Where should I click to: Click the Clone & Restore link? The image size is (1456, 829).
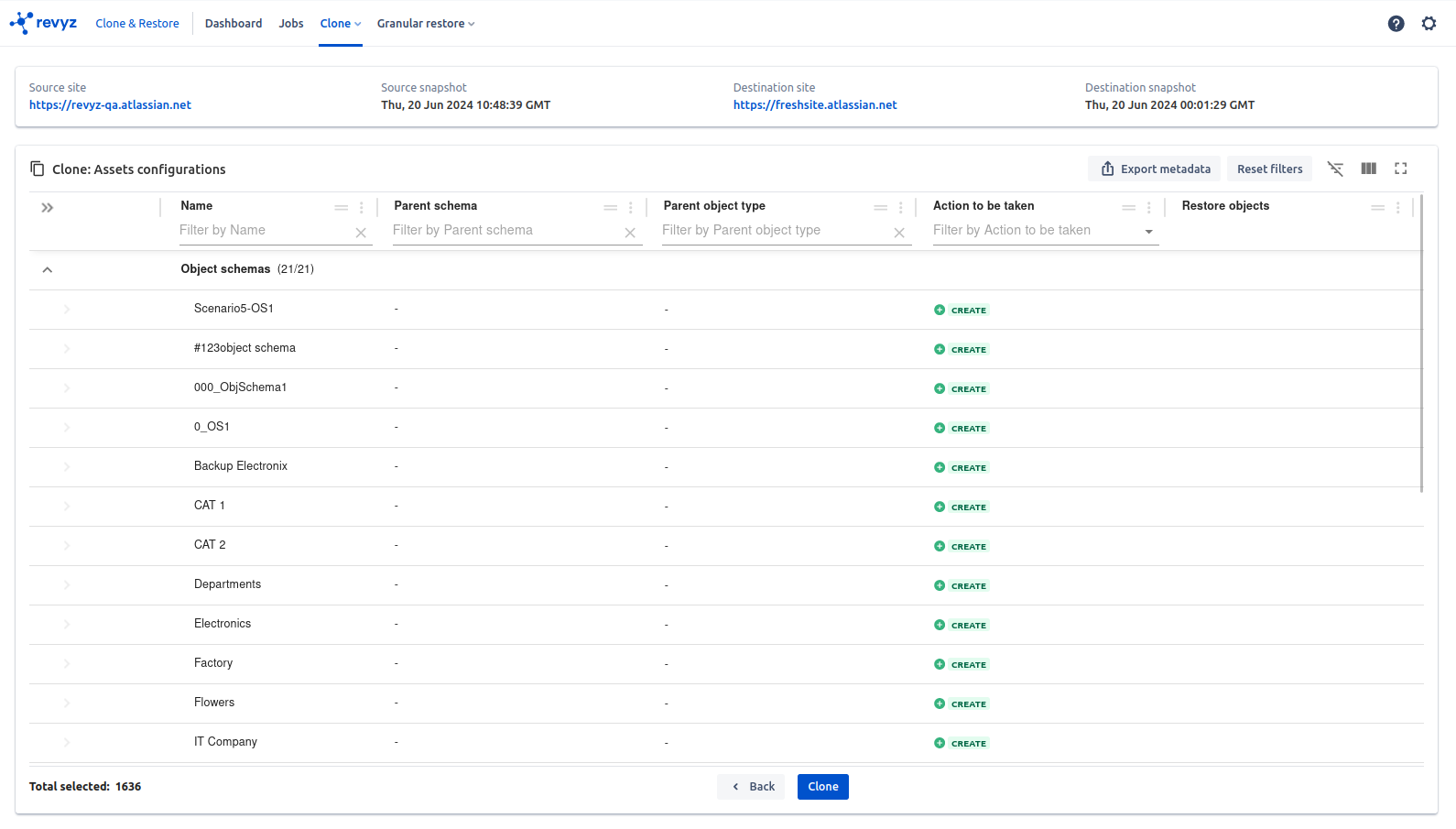137,24
